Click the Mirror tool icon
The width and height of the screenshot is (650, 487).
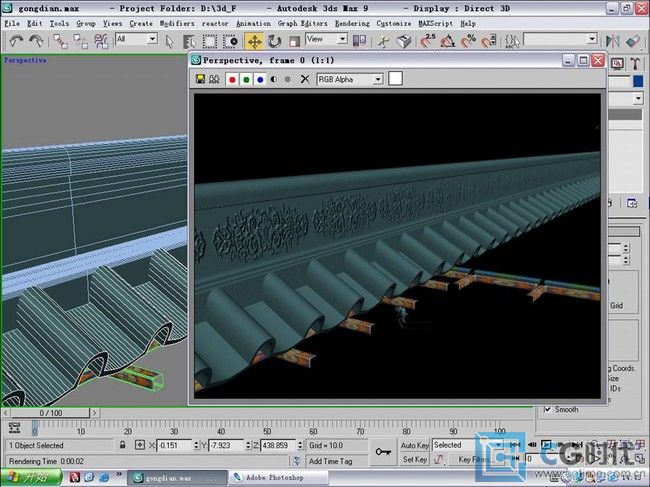pos(612,41)
